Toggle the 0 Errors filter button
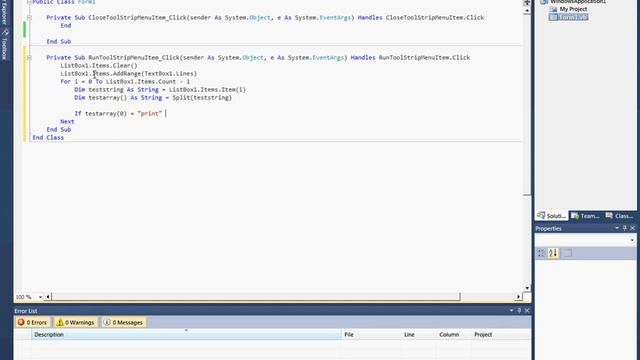Screen dimensions: 640x360 [x=33, y=322]
